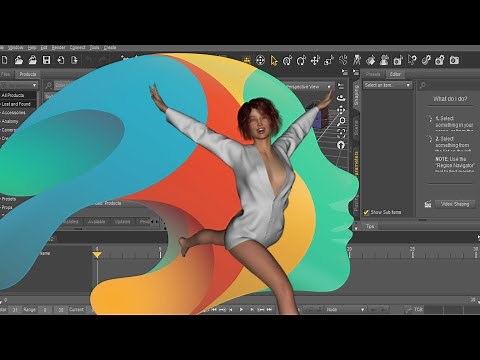
Task: Open the Render menu
Action: [58, 48]
